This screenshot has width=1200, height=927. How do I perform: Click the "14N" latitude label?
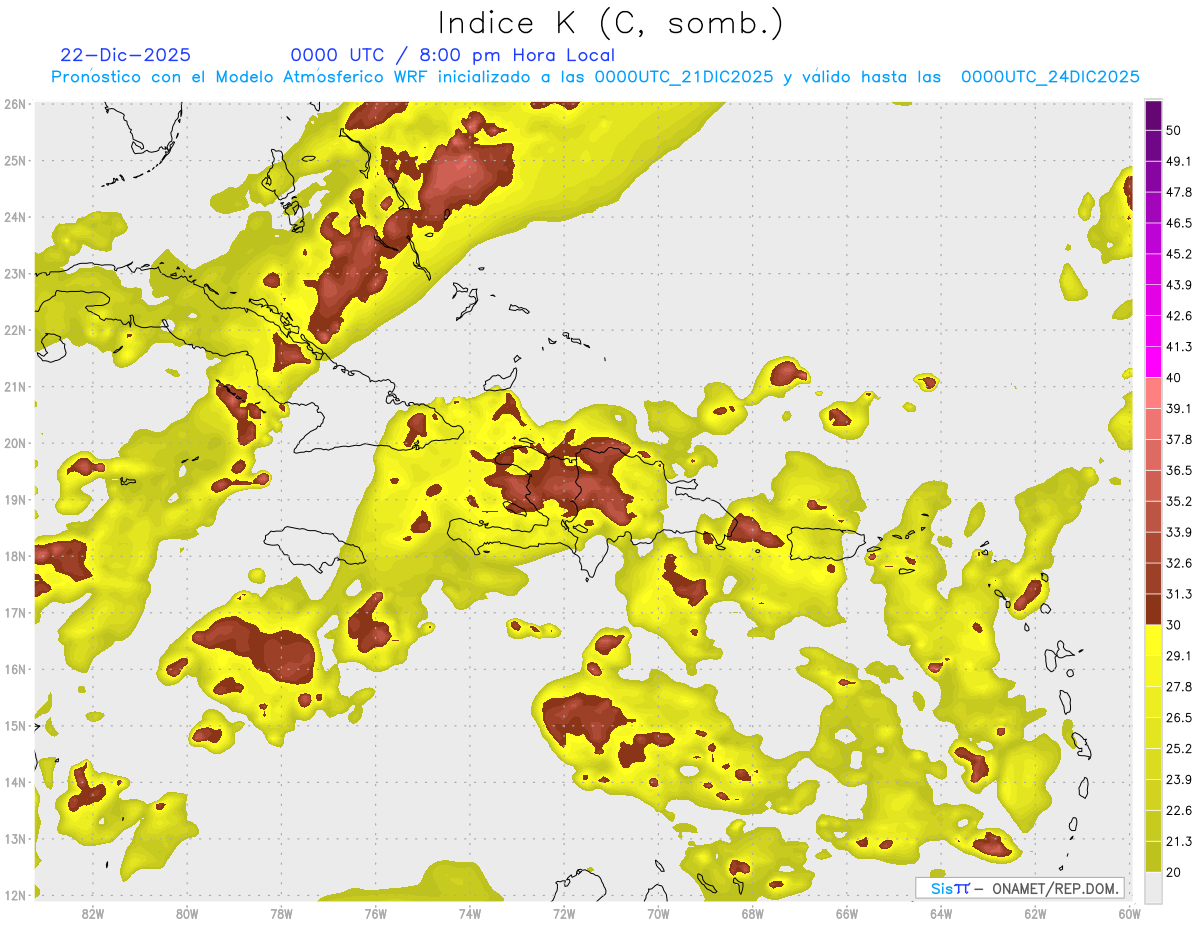(15, 782)
